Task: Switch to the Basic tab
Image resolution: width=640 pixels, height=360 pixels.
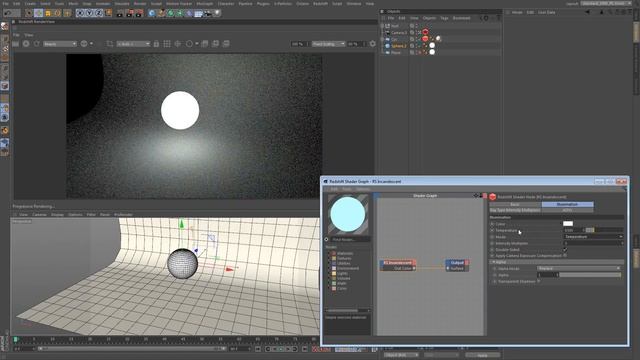Action: [x=515, y=204]
